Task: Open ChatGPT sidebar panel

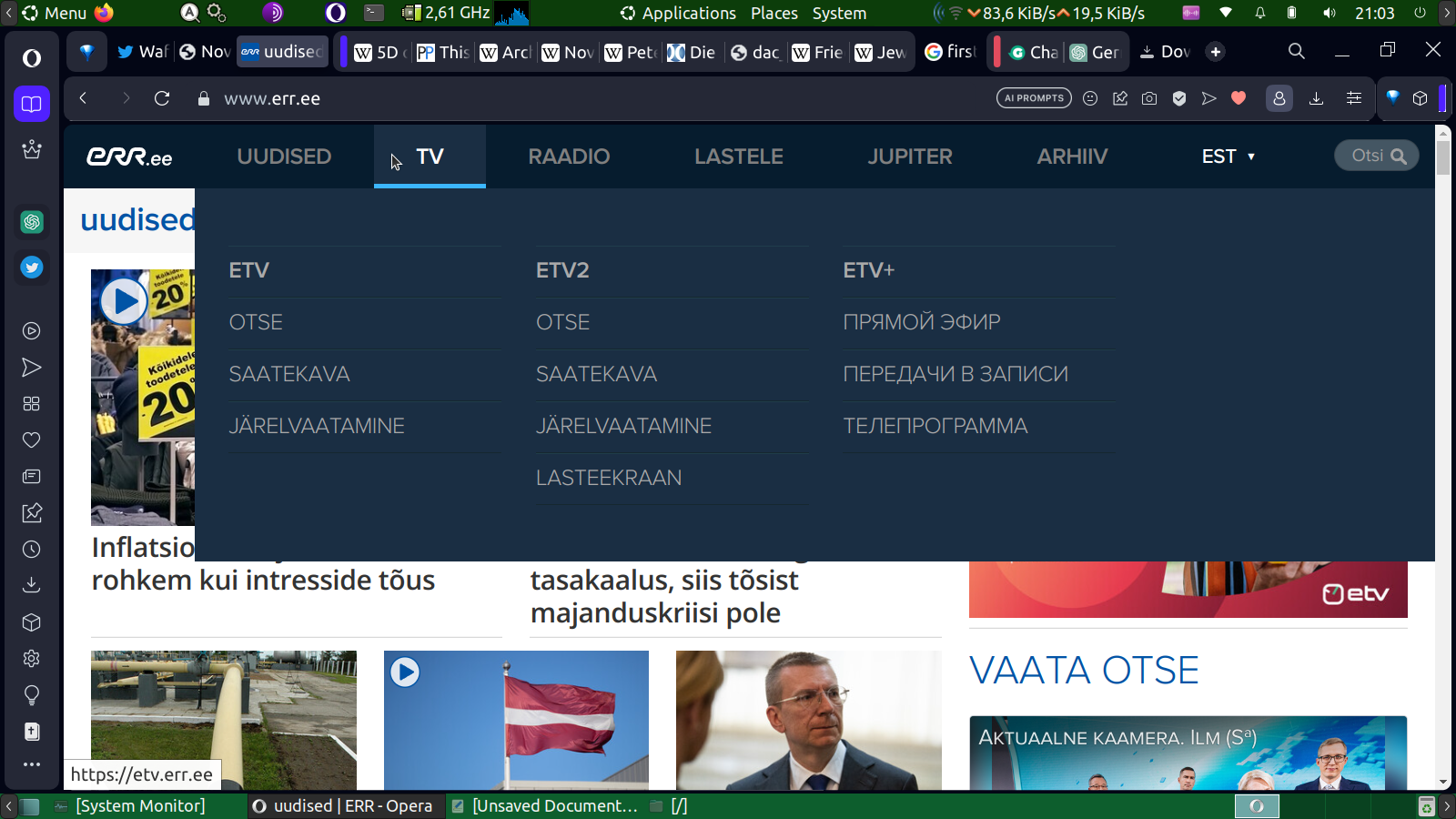Action: tap(32, 222)
